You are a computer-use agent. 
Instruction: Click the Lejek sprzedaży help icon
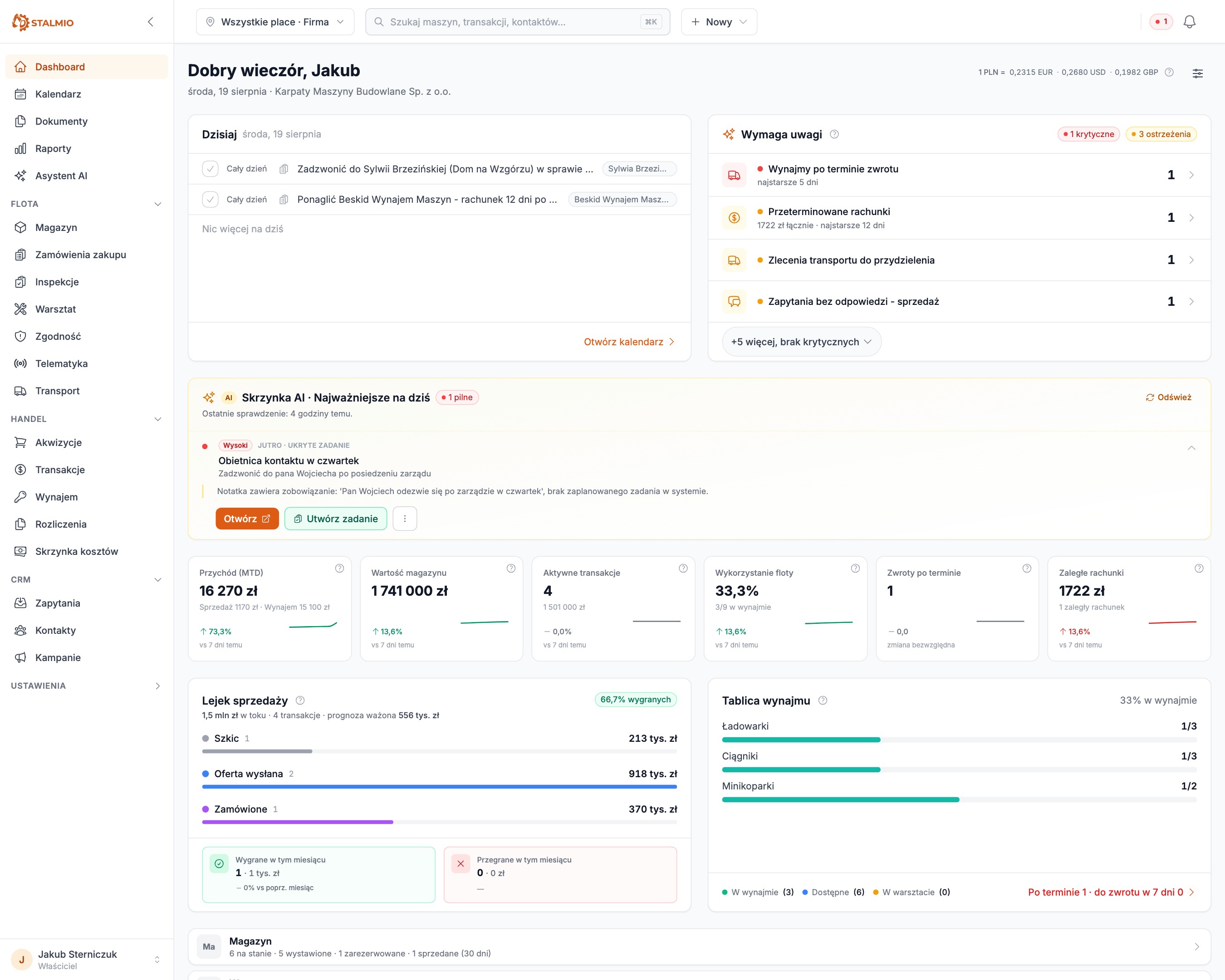tap(300, 700)
